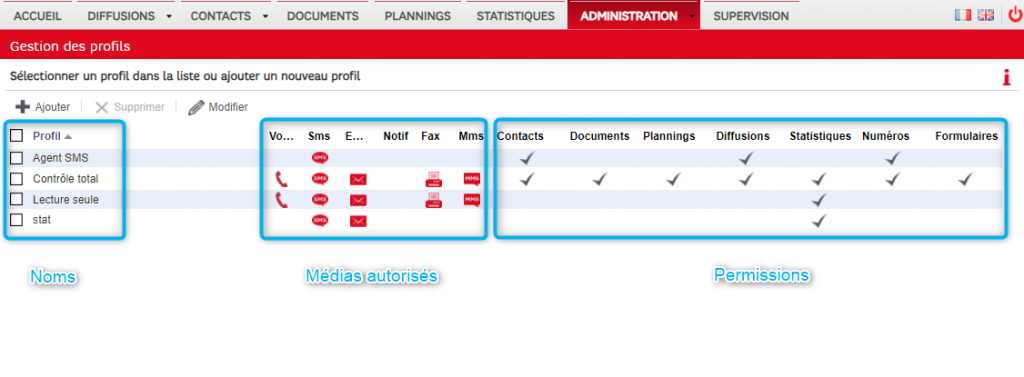The image size is (1024, 377).
Task: Click the phone icon in Contrôle total row
Action: [281, 179]
